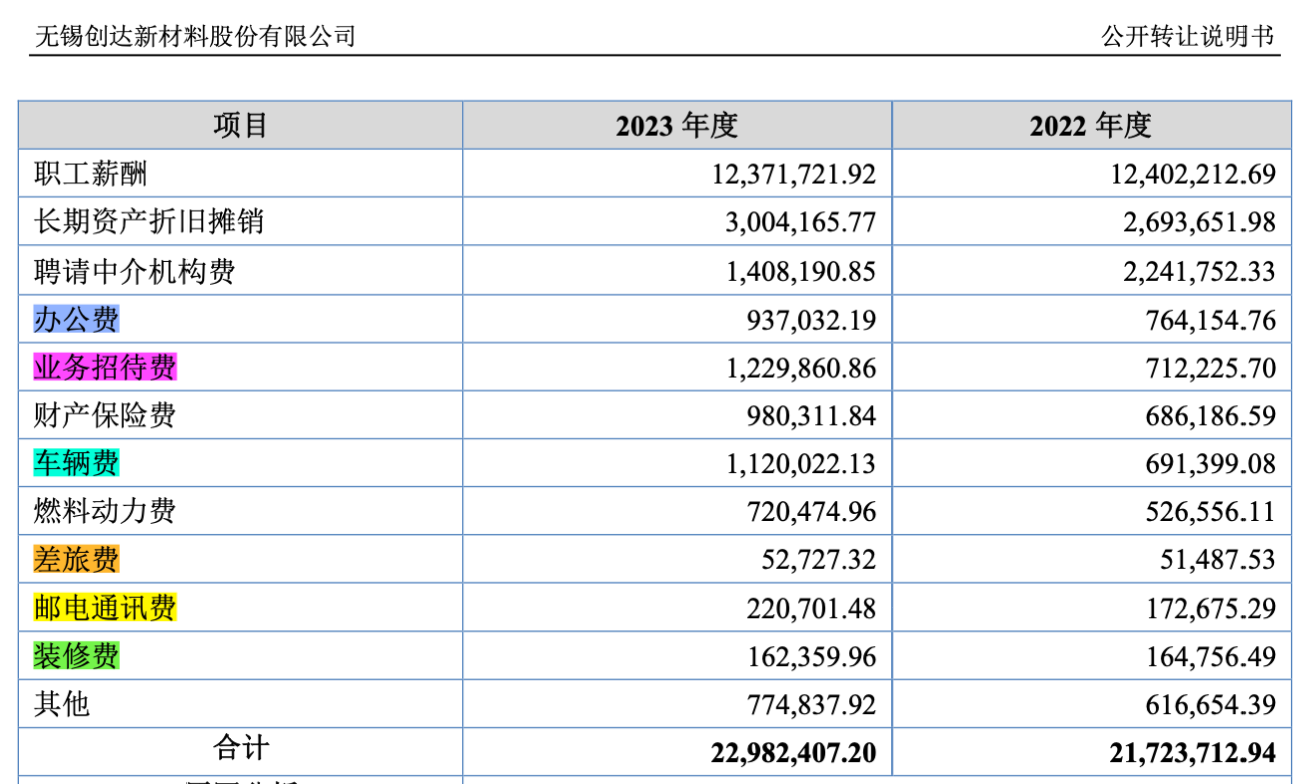Select the yellow-highlighted 邮电通讯费 label
The width and height of the screenshot is (1300, 784).
tap(104, 608)
